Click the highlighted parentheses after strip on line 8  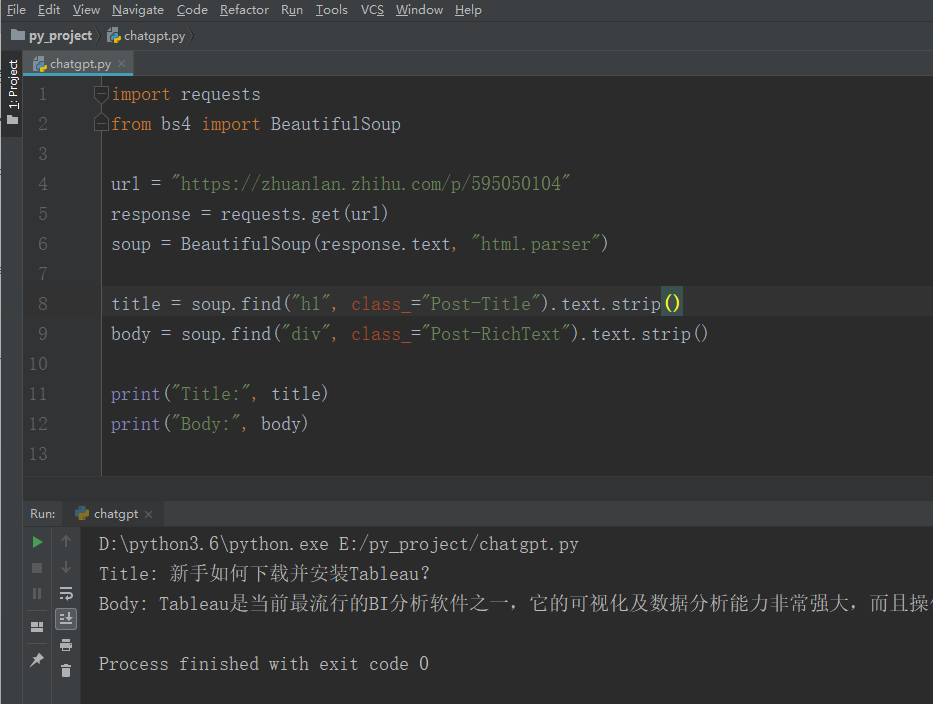672,303
